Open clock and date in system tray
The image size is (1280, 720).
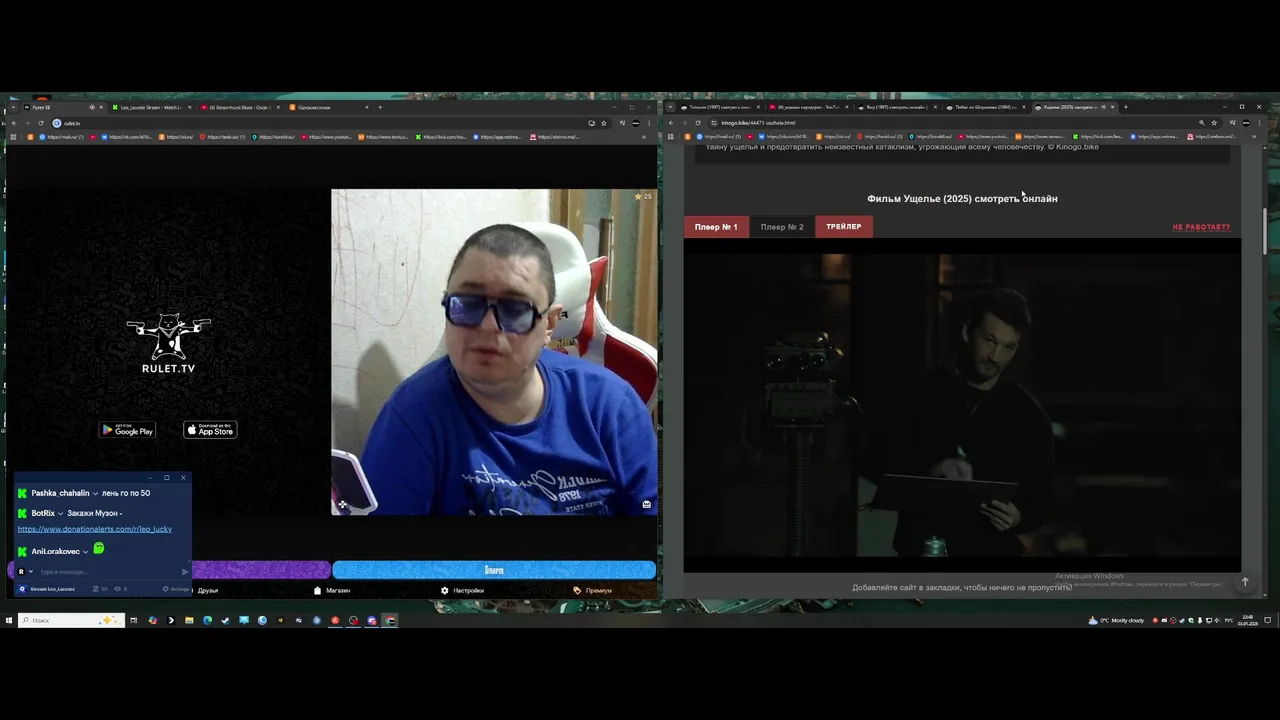1248,620
